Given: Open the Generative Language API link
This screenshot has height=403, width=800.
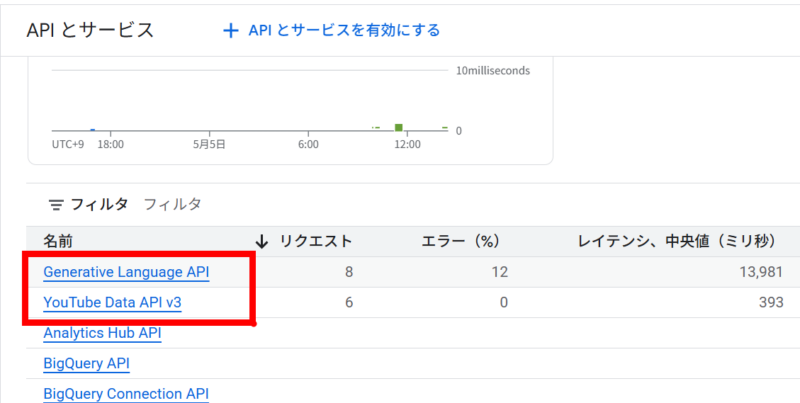Looking at the screenshot, I should click(x=126, y=272).
